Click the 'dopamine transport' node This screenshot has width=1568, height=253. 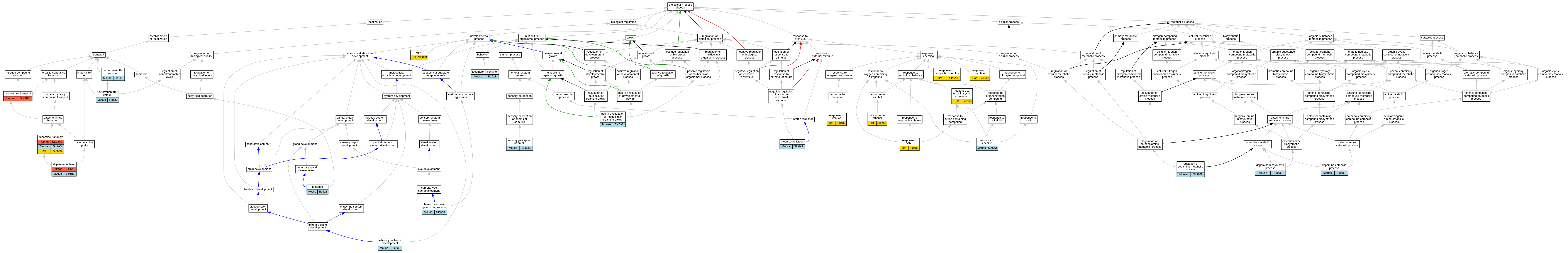tap(51, 144)
